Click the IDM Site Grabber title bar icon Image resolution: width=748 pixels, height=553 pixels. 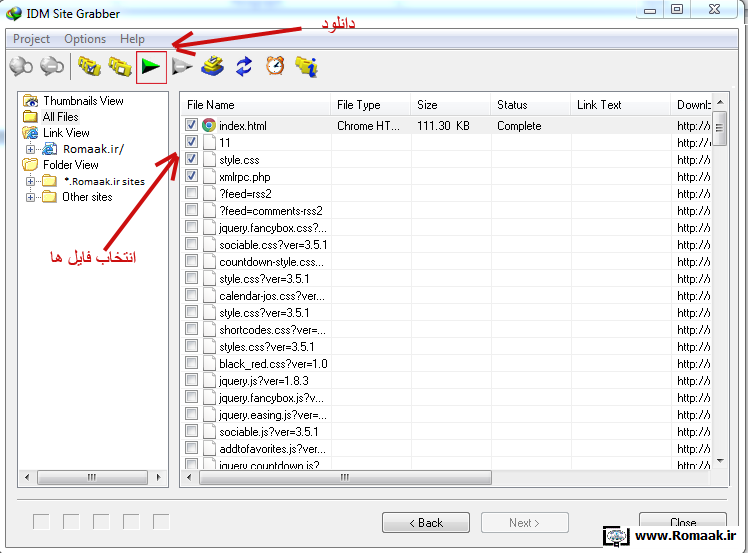[13, 13]
